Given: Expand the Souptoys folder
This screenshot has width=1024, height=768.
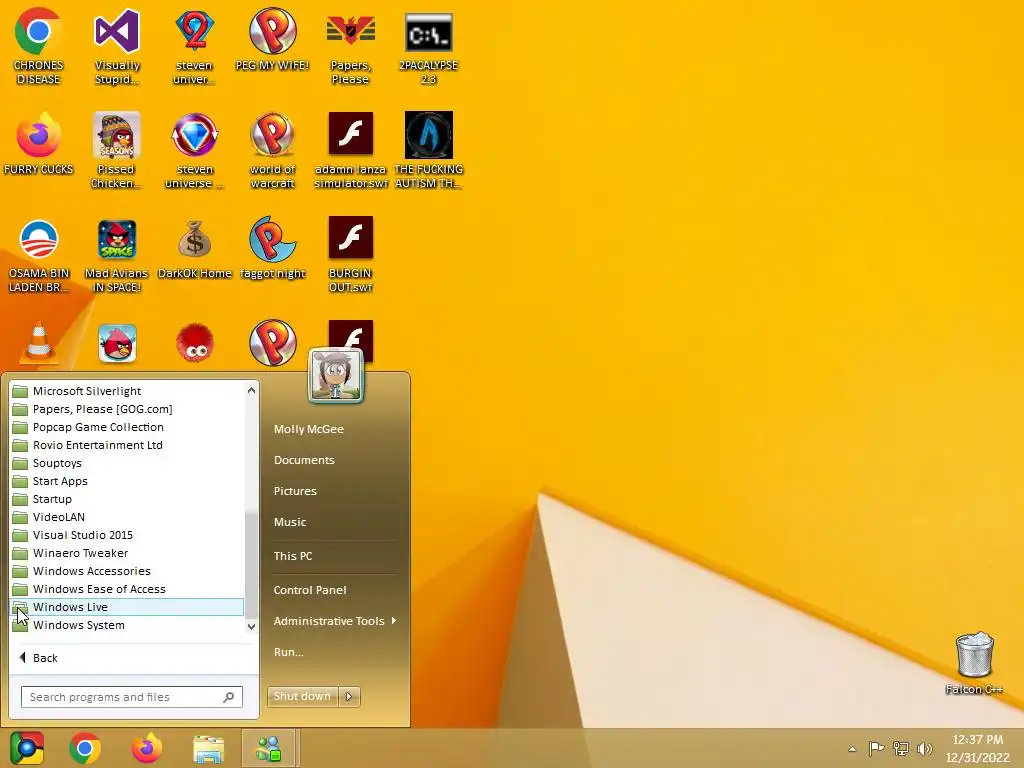Looking at the screenshot, I should (127, 463).
